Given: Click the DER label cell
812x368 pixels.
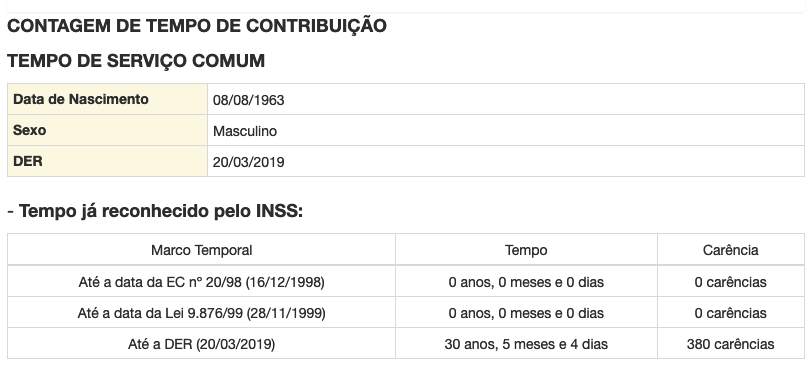Looking at the screenshot, I should click(x=107, y=161).
